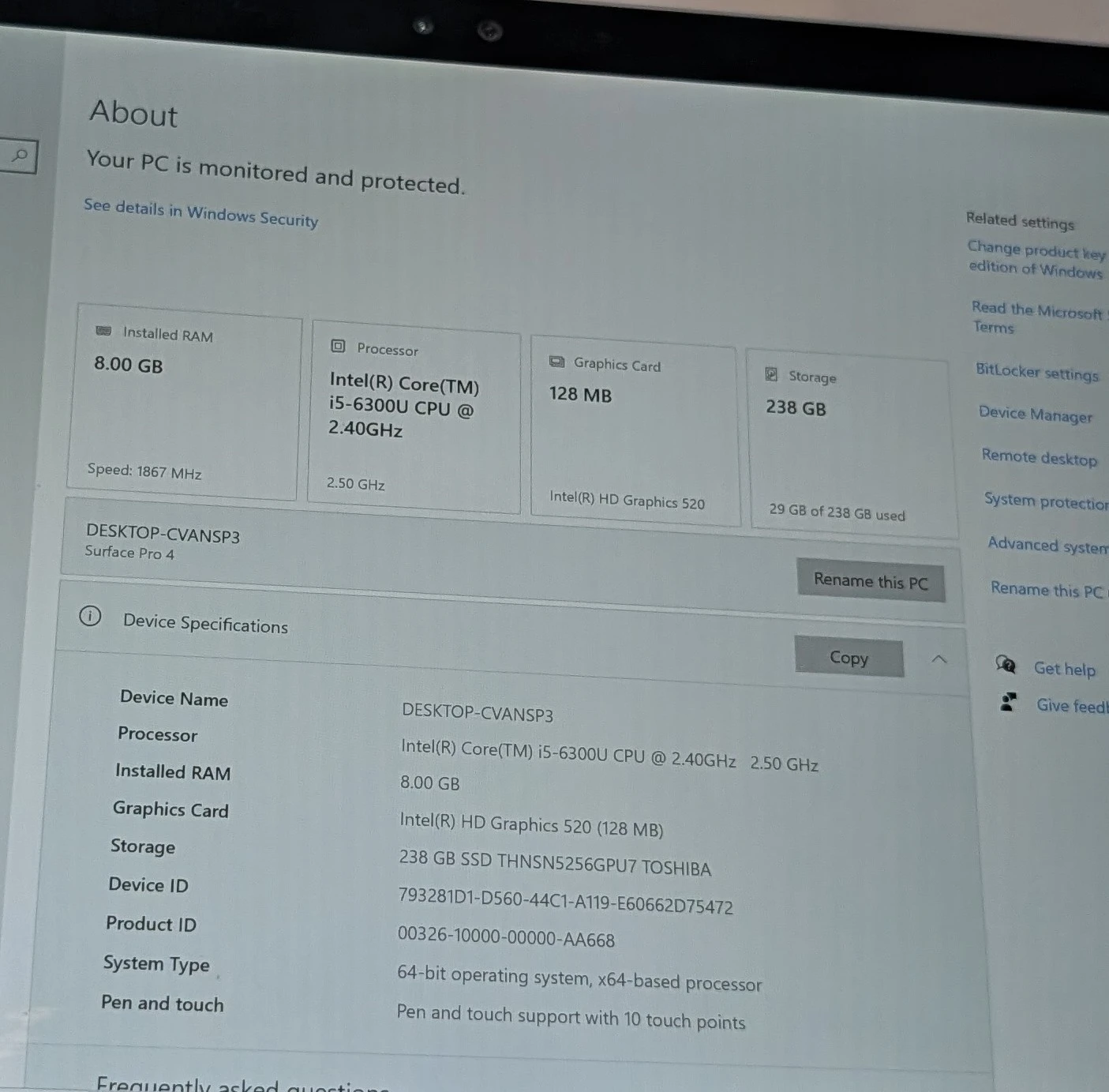Click the Installed RAM chip icon
Image resolution: width=1109 pixels, height=1092 pixels.
103,331
